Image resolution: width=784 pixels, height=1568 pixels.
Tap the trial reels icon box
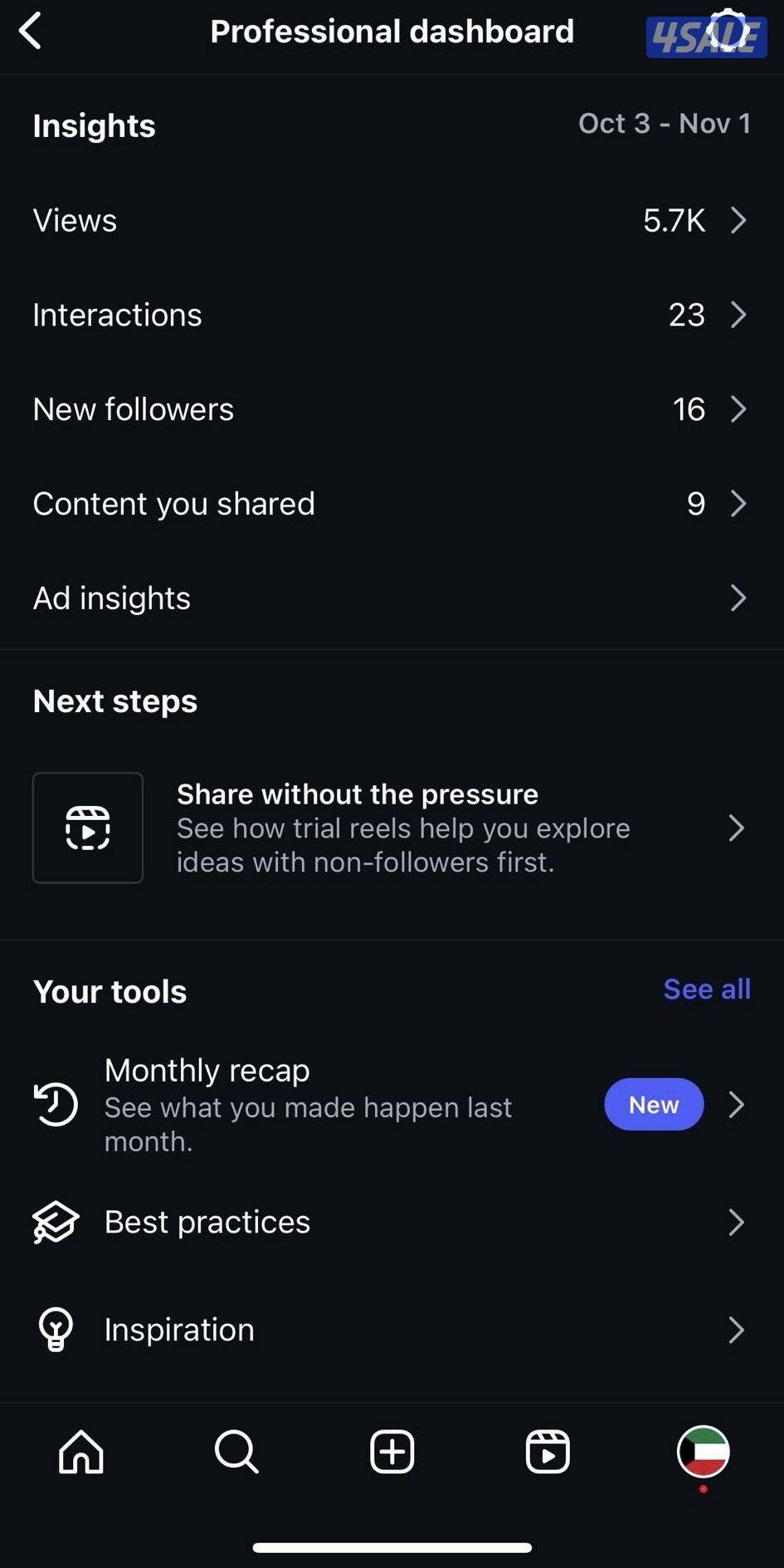[88, 828]
